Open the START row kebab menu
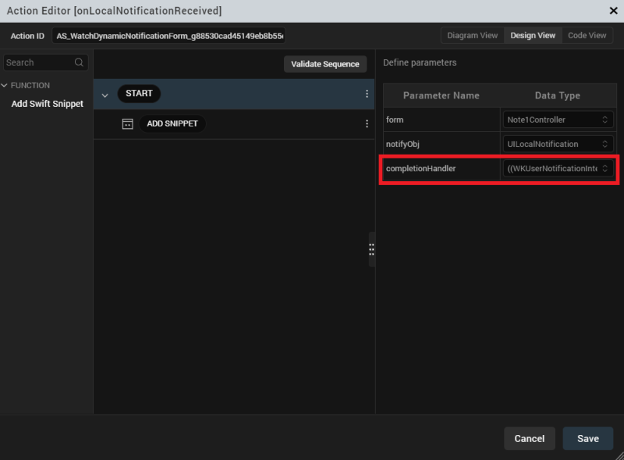The width and height of the screenshot is (624, 460). [x=367, y=94]
